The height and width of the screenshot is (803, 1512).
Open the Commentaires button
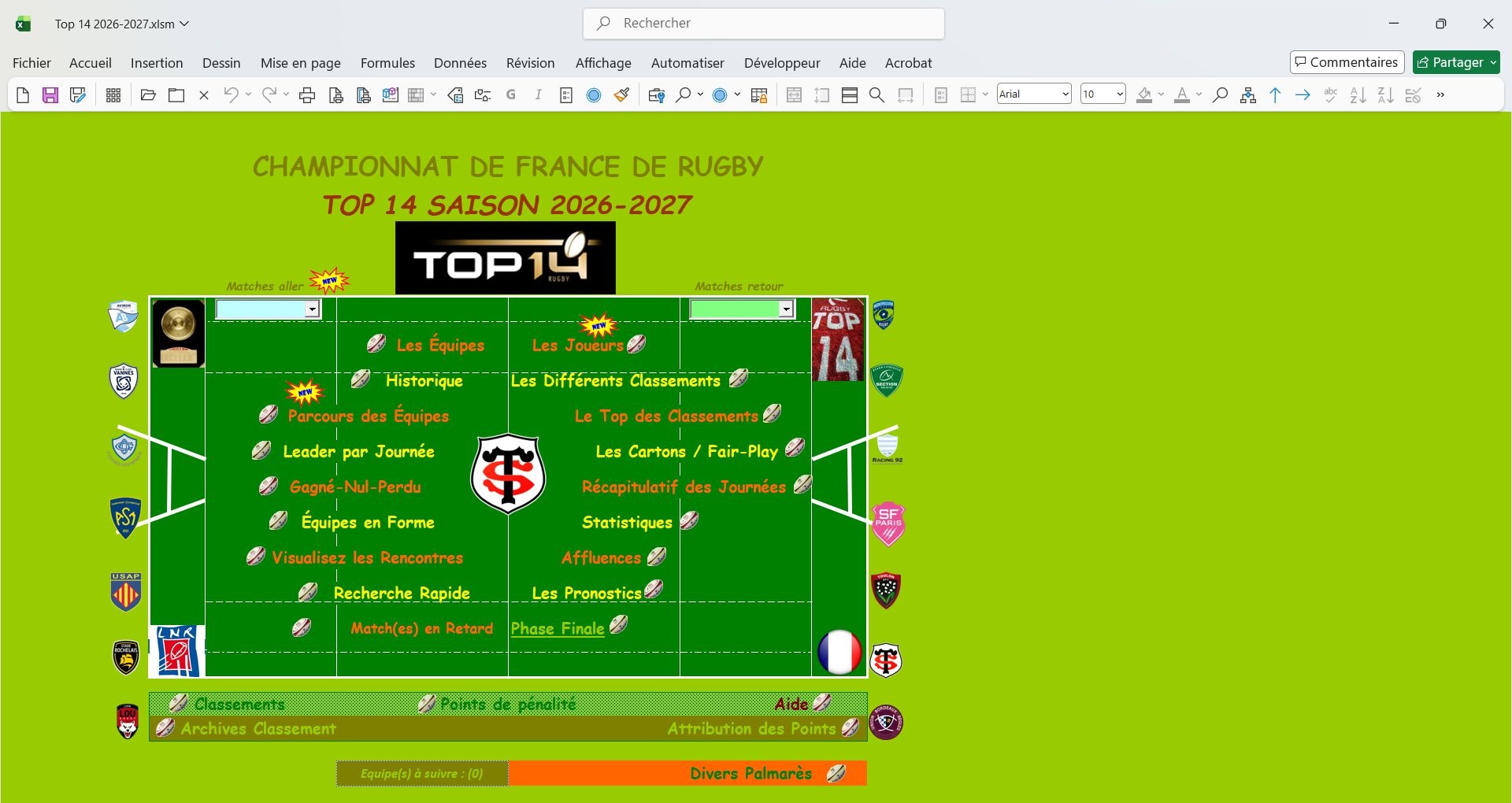coord(1347,62)
